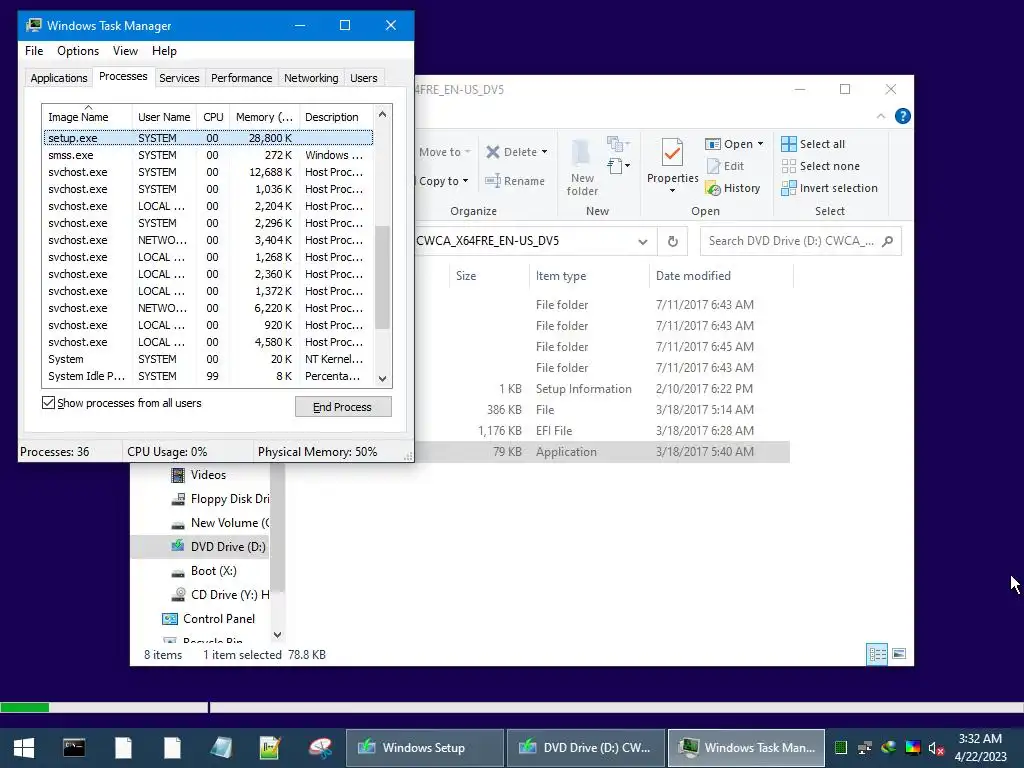Open the notepad with pencil taskbar icon
The image size is (1024, 768).
point(270,747)
